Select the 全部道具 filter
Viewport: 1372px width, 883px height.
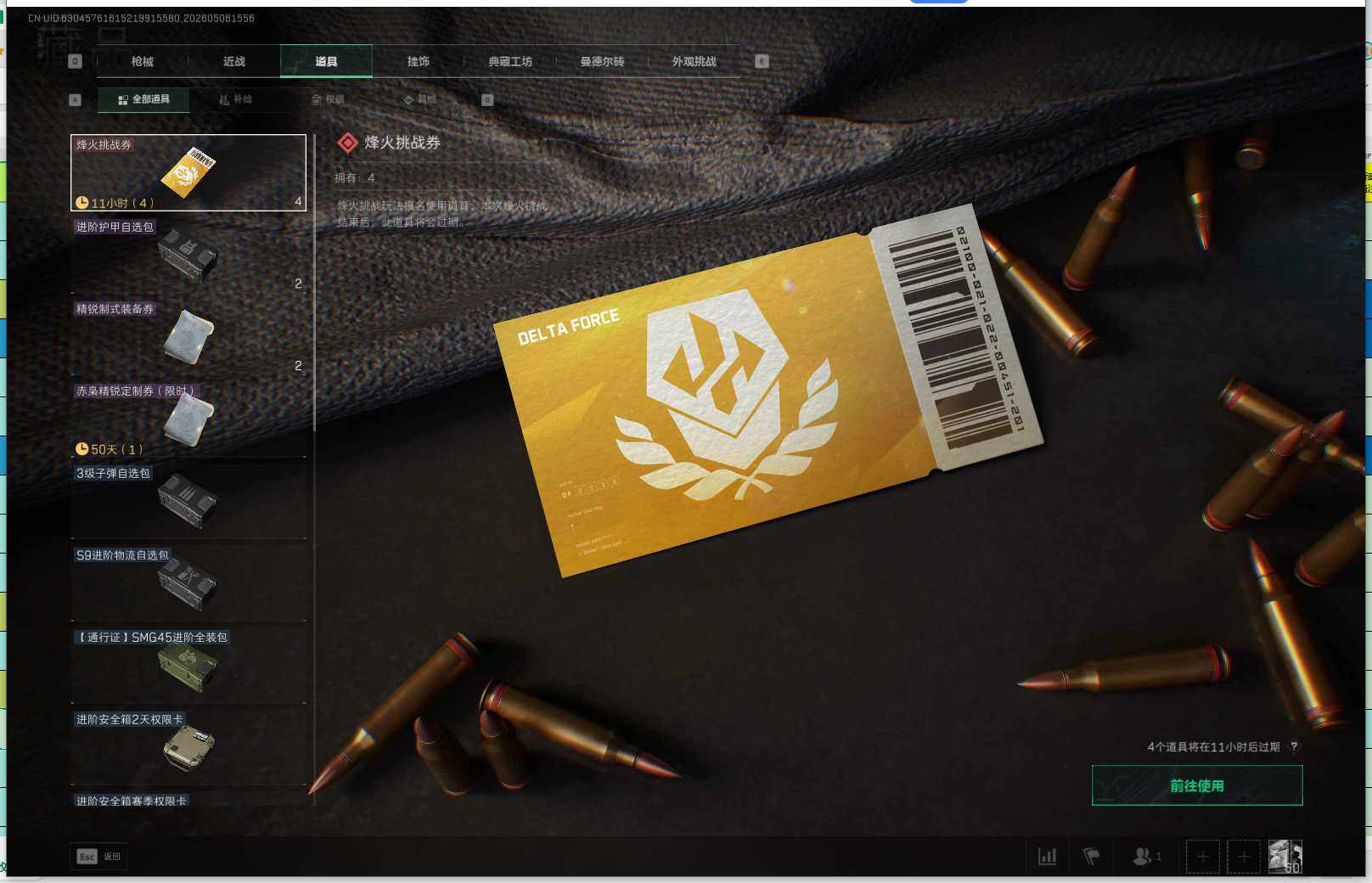point(143,99)
